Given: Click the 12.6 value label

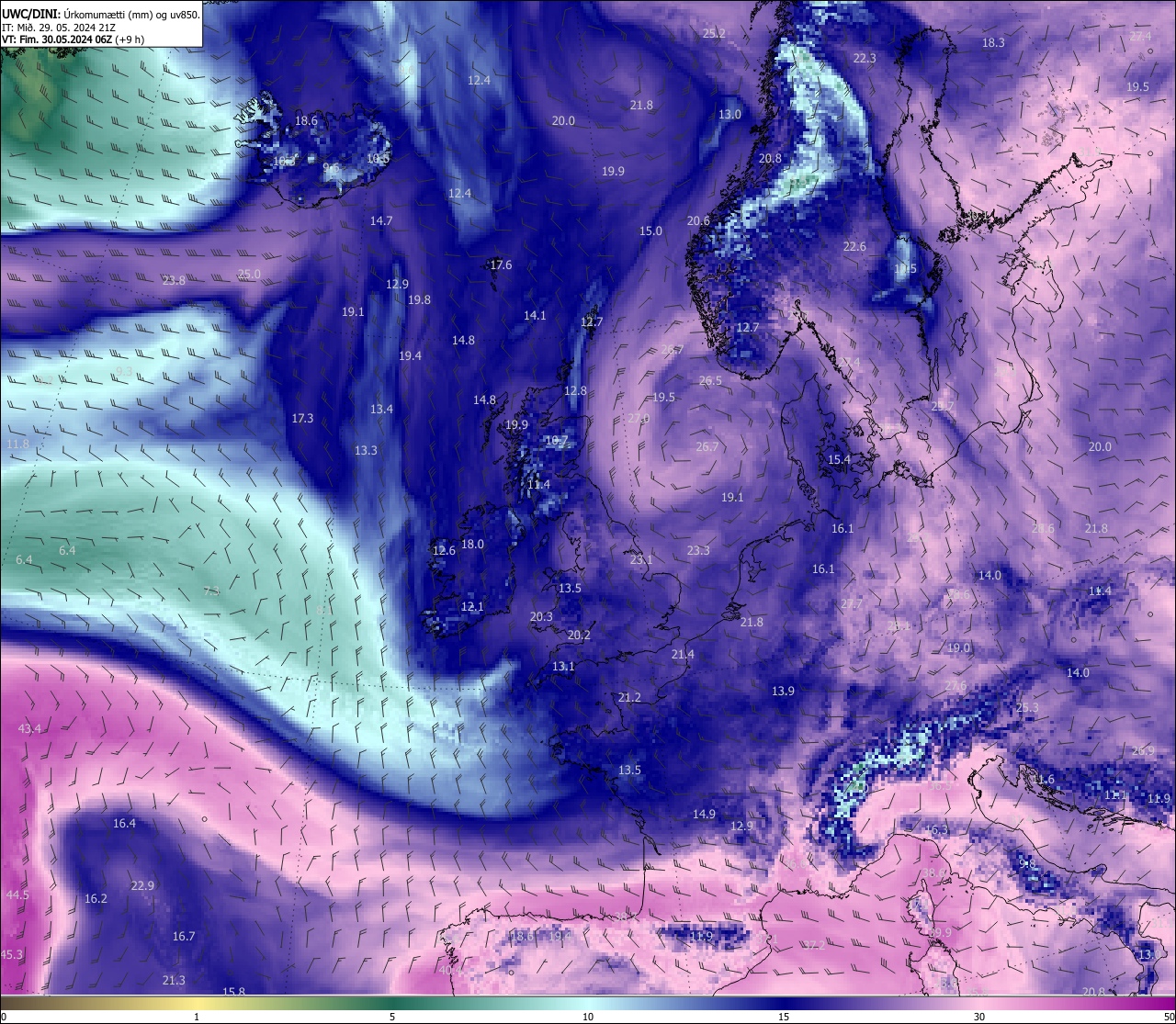Looking at the screenshot, I should (444, 550).
